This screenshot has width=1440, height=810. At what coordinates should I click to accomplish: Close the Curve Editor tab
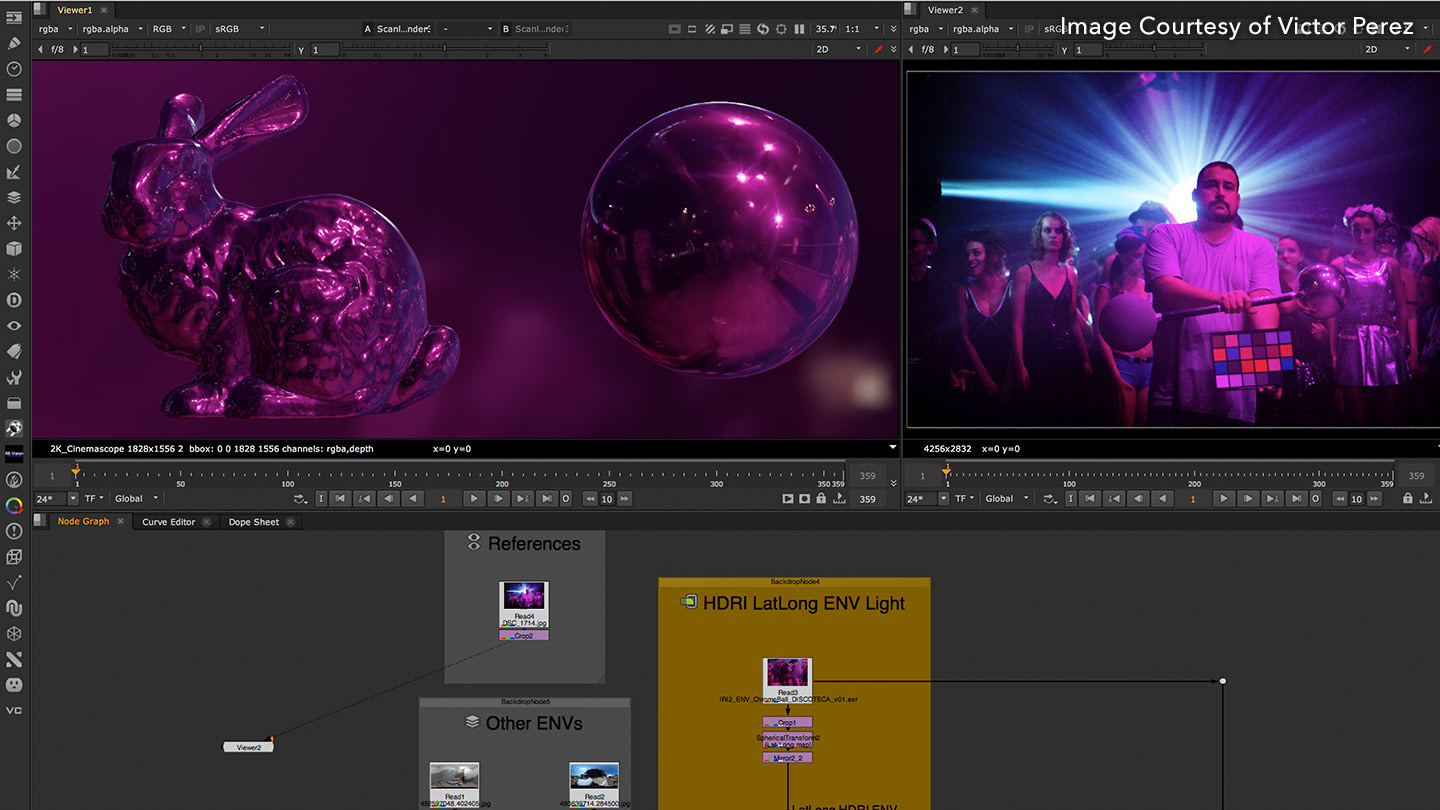click(207, 522)
